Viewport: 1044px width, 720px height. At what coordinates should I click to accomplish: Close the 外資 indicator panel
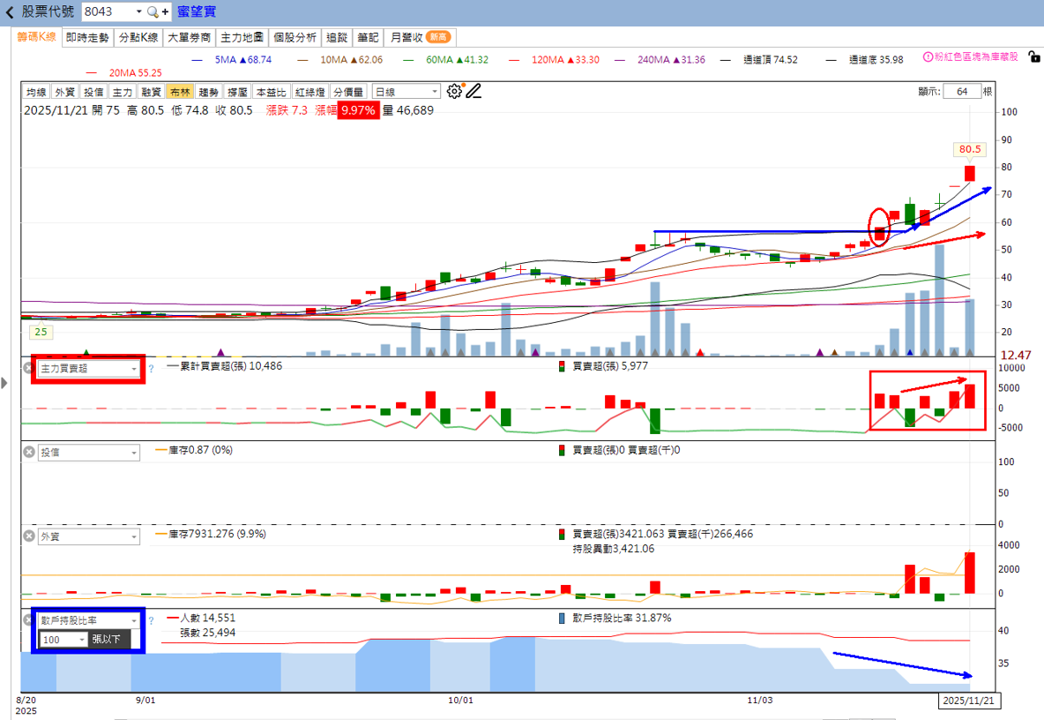point(29,536)
